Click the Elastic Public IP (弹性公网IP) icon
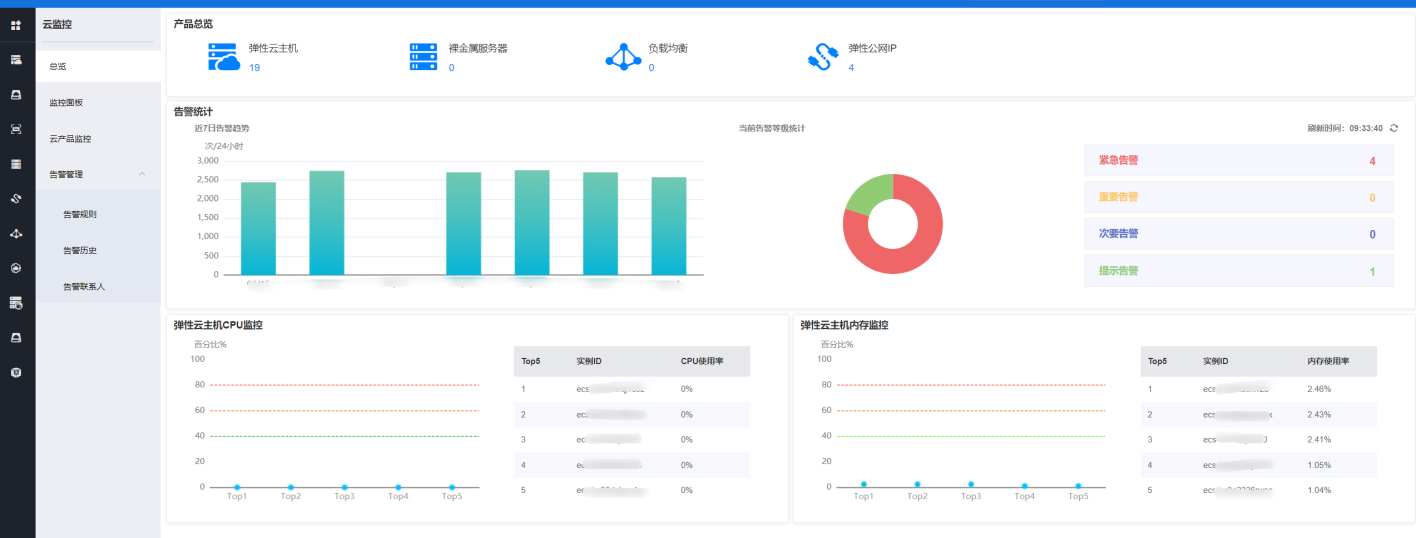 click(821, 57)
